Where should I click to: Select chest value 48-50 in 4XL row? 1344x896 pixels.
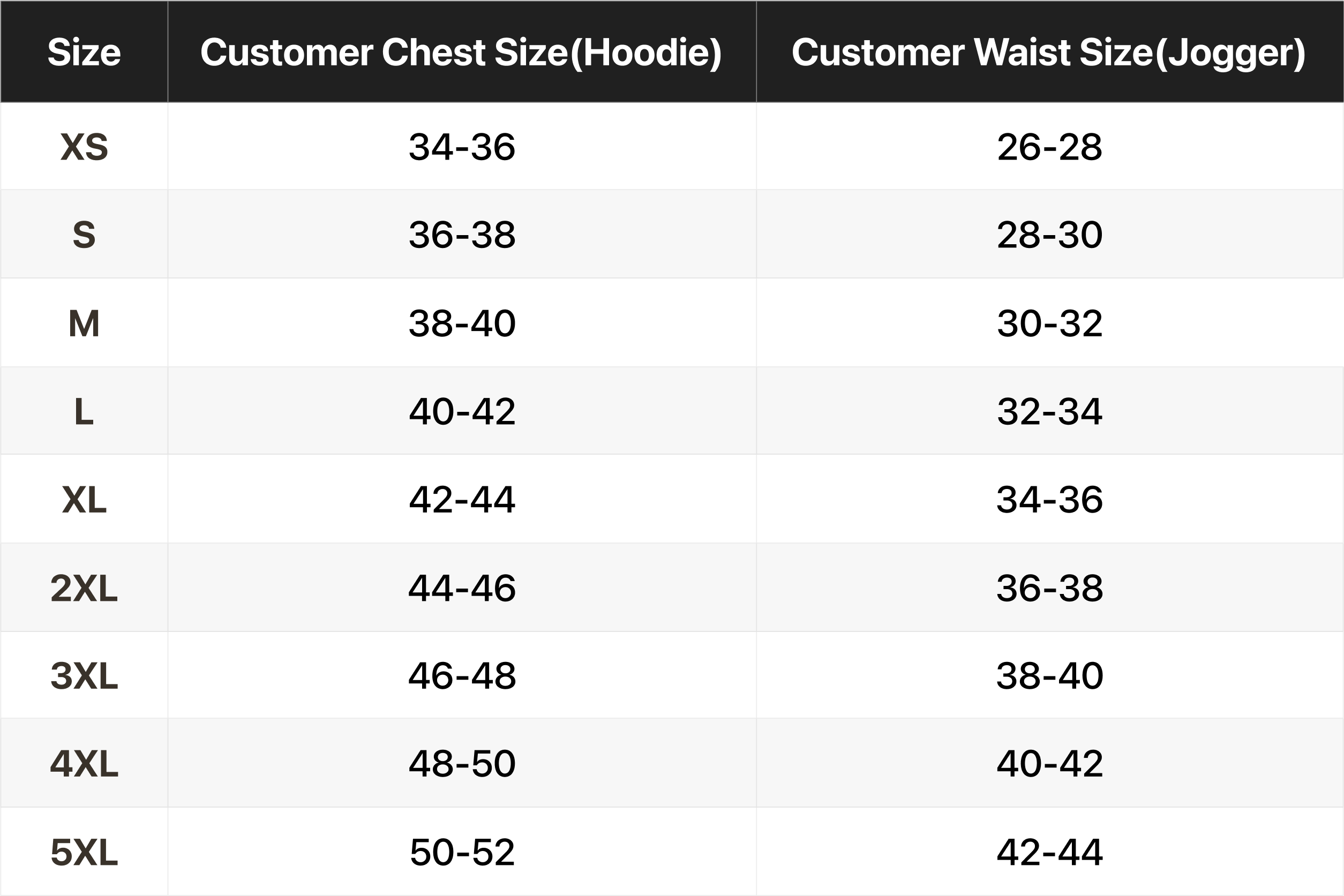[x=462, y=763]
